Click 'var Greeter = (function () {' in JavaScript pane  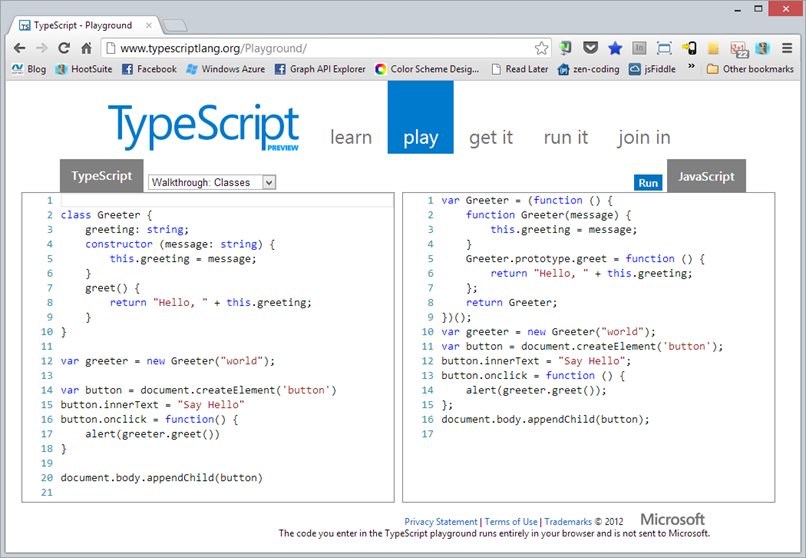pyautogui.click(x=527, y=200)
